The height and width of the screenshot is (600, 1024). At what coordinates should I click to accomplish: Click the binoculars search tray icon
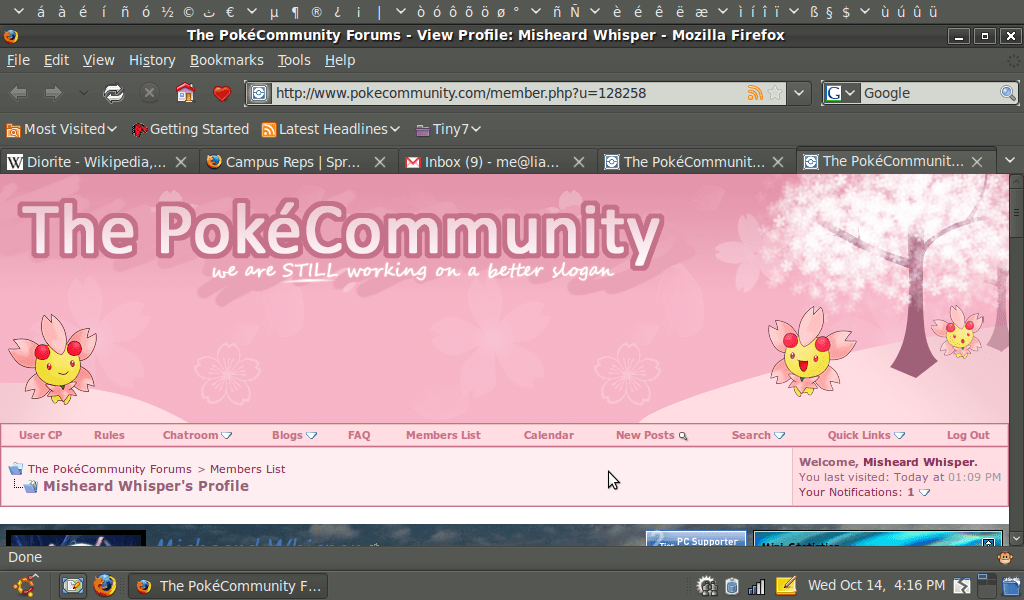(x=707, y=586)
